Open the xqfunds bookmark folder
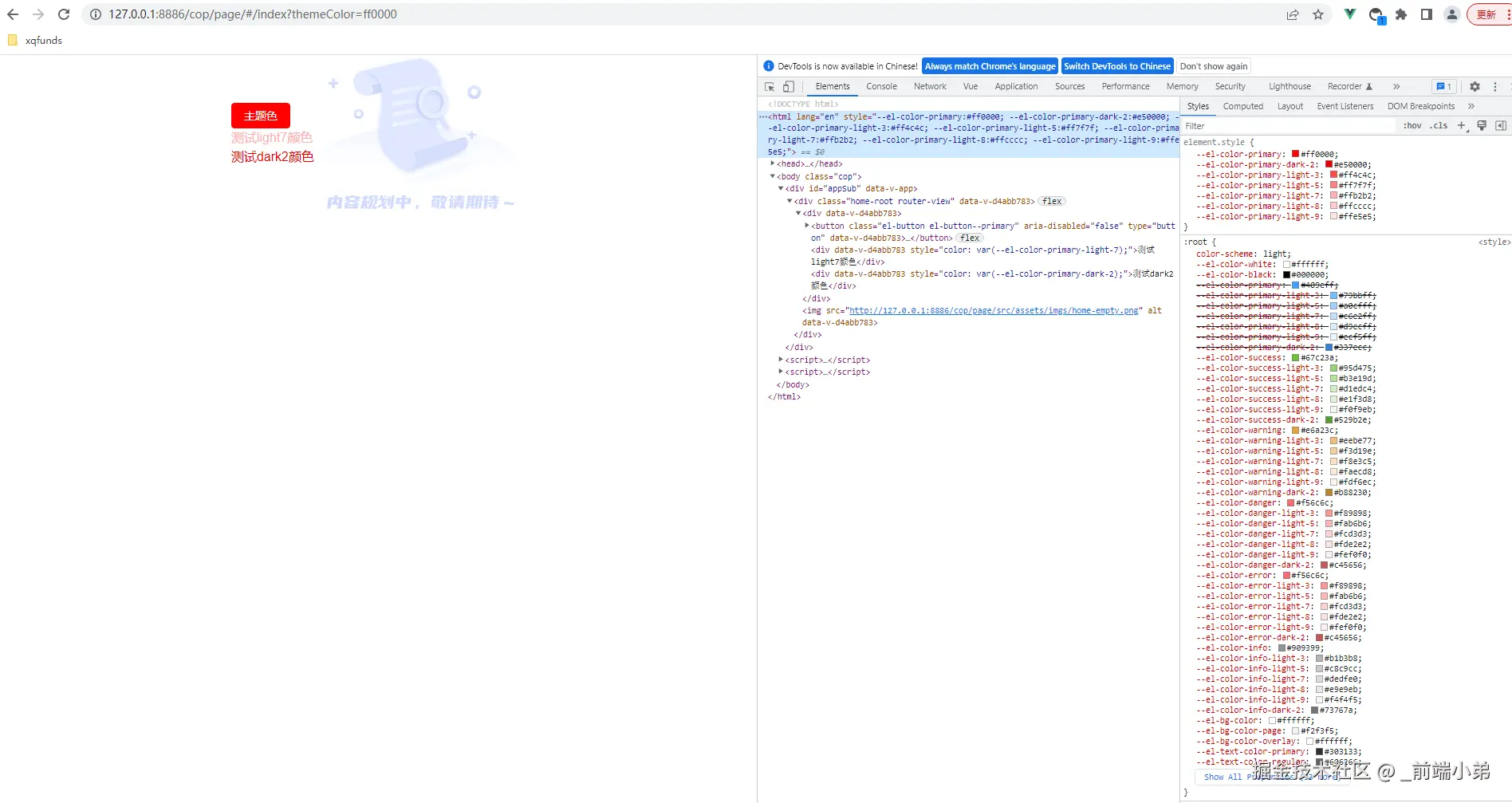The height and width of the screenshot is (803, 1512). point(35,41)
